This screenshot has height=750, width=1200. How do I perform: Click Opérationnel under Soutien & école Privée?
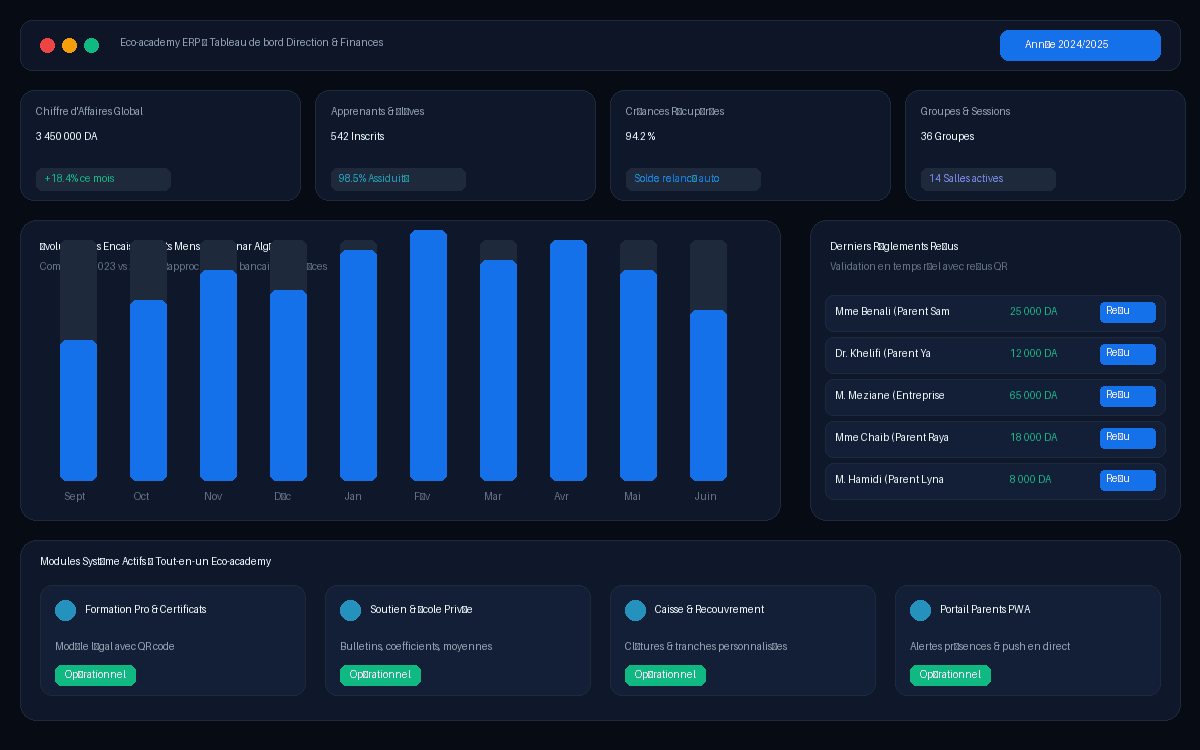(380, 675)
